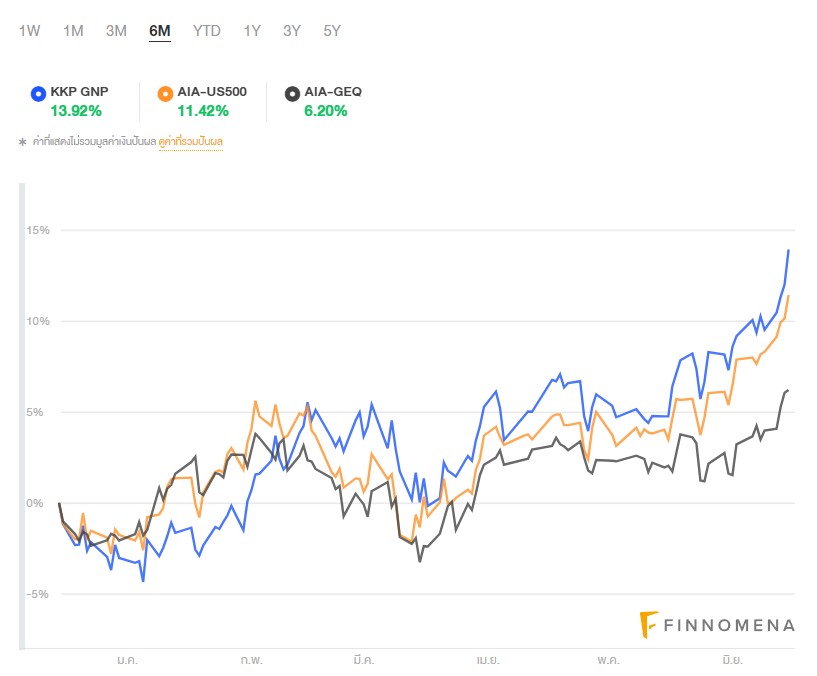The width and height of the screenshot is (817, 676).
Task: Click the 6.20% return value
Action: (x=326, y=111)
